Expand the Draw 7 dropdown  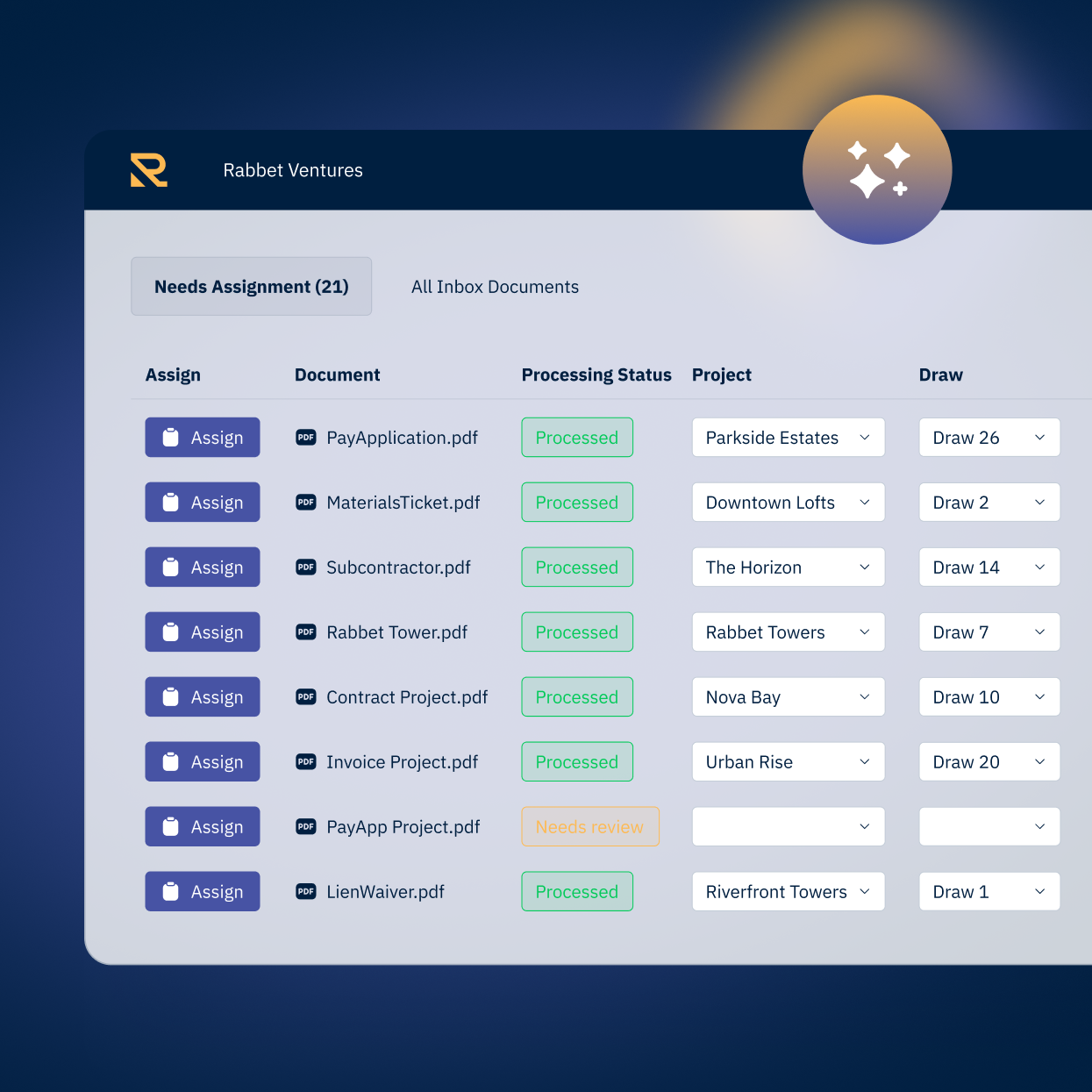(x=989, y=632)
